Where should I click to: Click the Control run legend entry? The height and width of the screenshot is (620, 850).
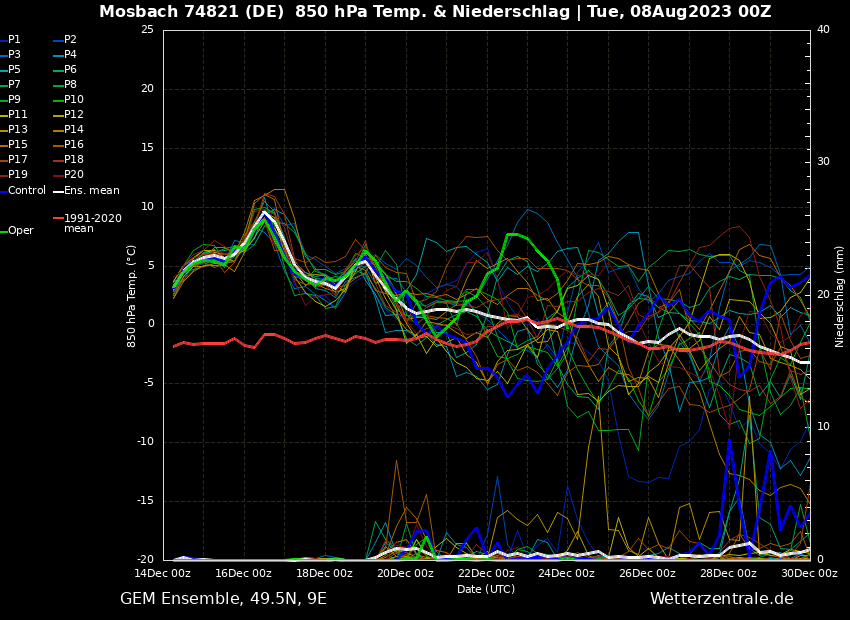(26, 191)
